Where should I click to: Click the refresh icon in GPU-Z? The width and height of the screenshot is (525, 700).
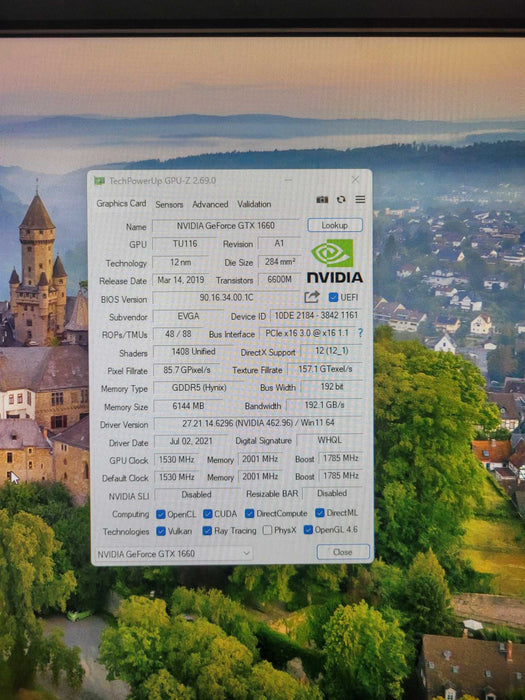[341, 200]
